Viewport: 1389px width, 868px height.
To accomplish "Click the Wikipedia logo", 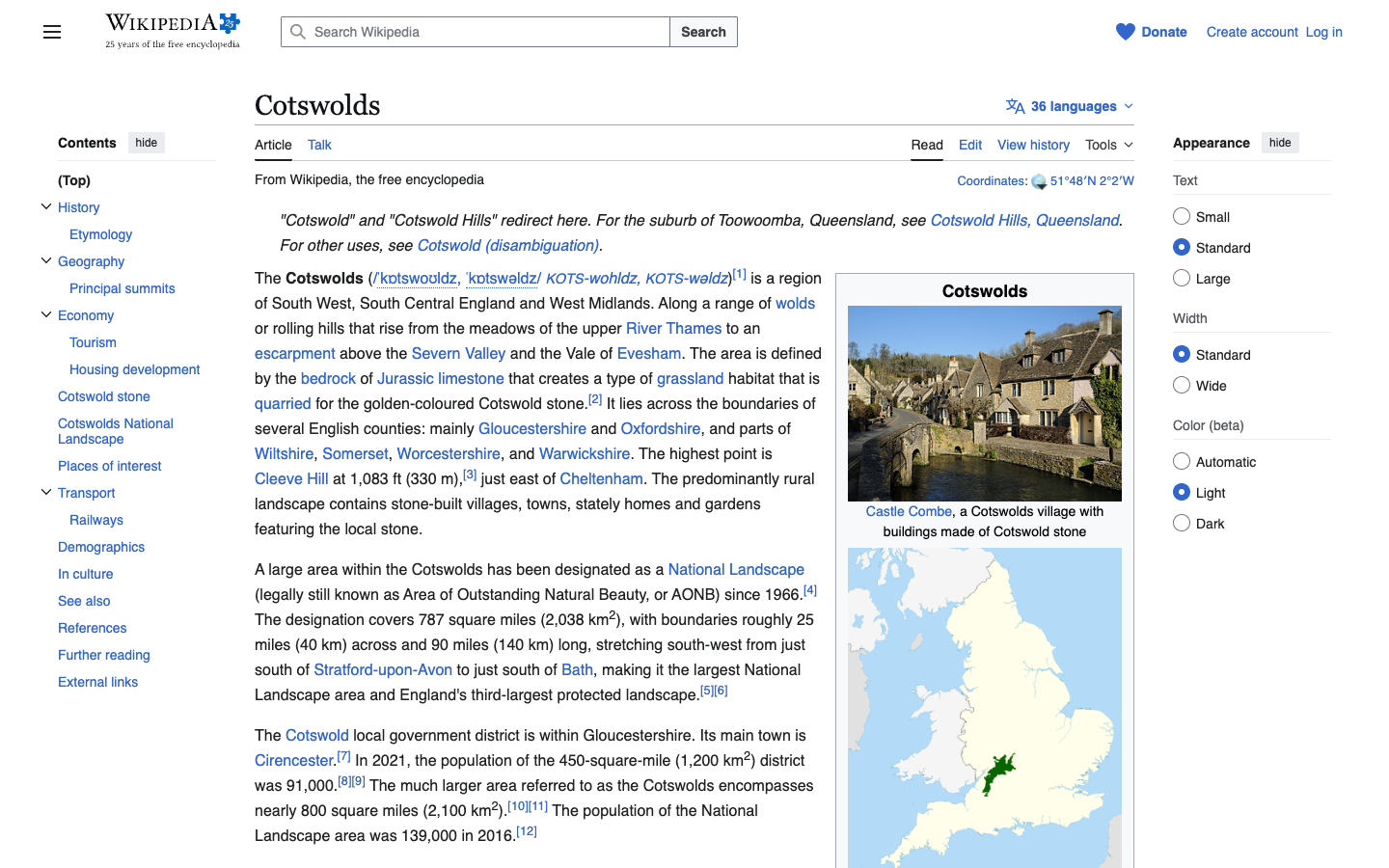I will pos(173,31).
